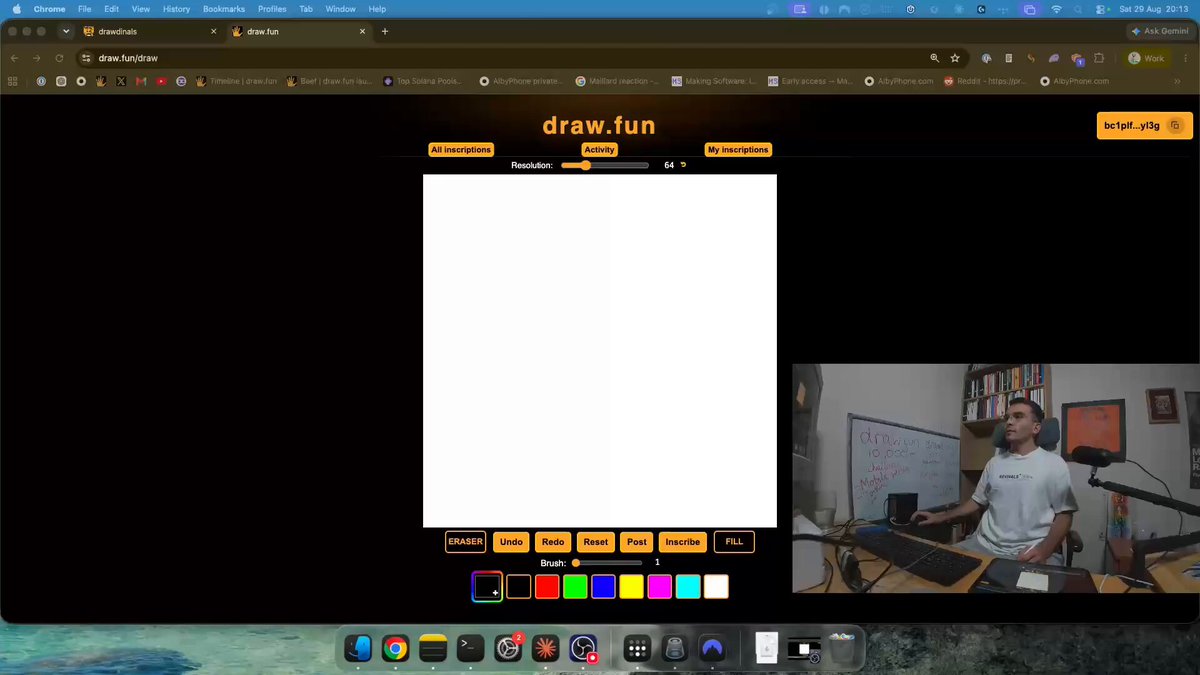The height and width of the screenshot is (675, 1200).
Task: Open the Work profile menu
Action: 1147,58
